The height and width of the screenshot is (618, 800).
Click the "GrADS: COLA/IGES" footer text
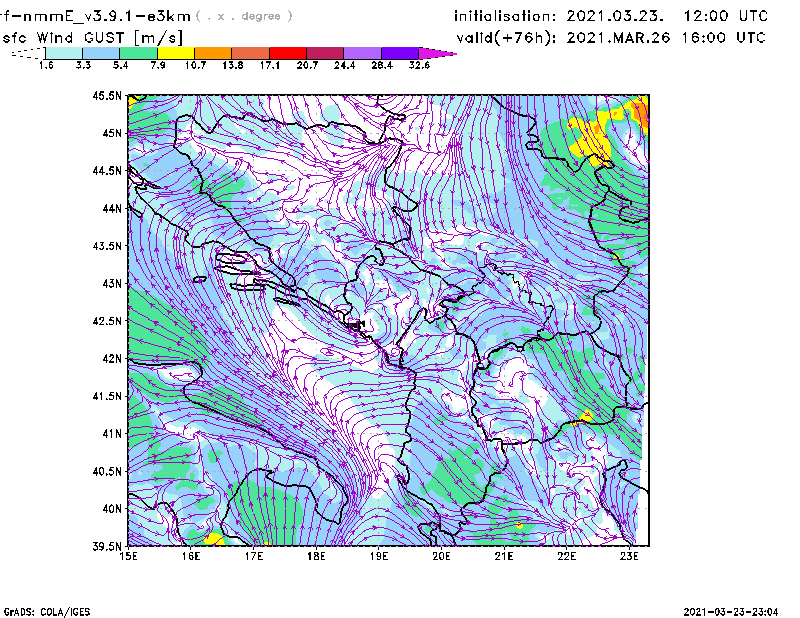point(47,612)
